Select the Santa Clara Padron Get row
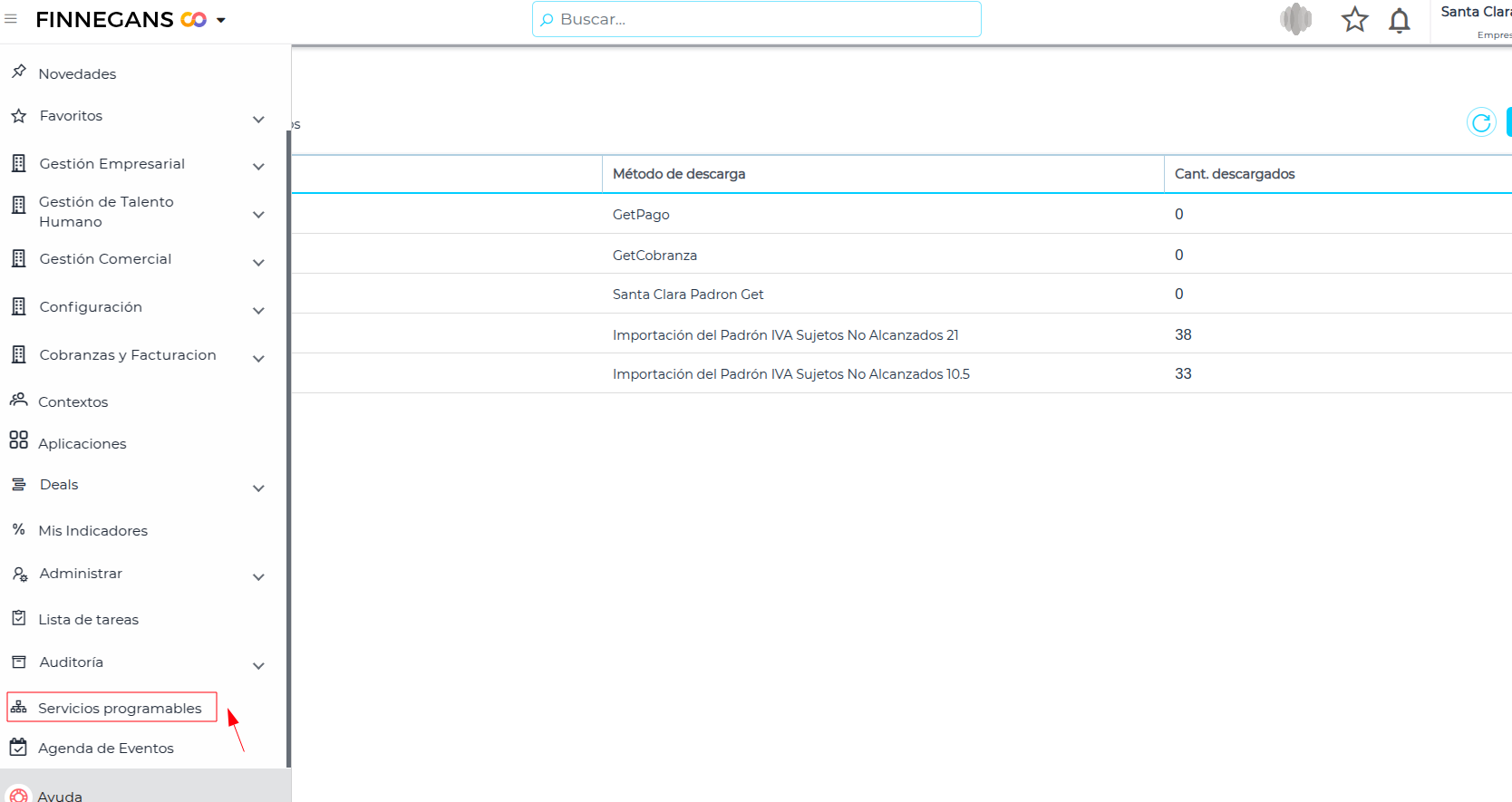This screenshot has height=802, width=1512. (x=902, y=294)
